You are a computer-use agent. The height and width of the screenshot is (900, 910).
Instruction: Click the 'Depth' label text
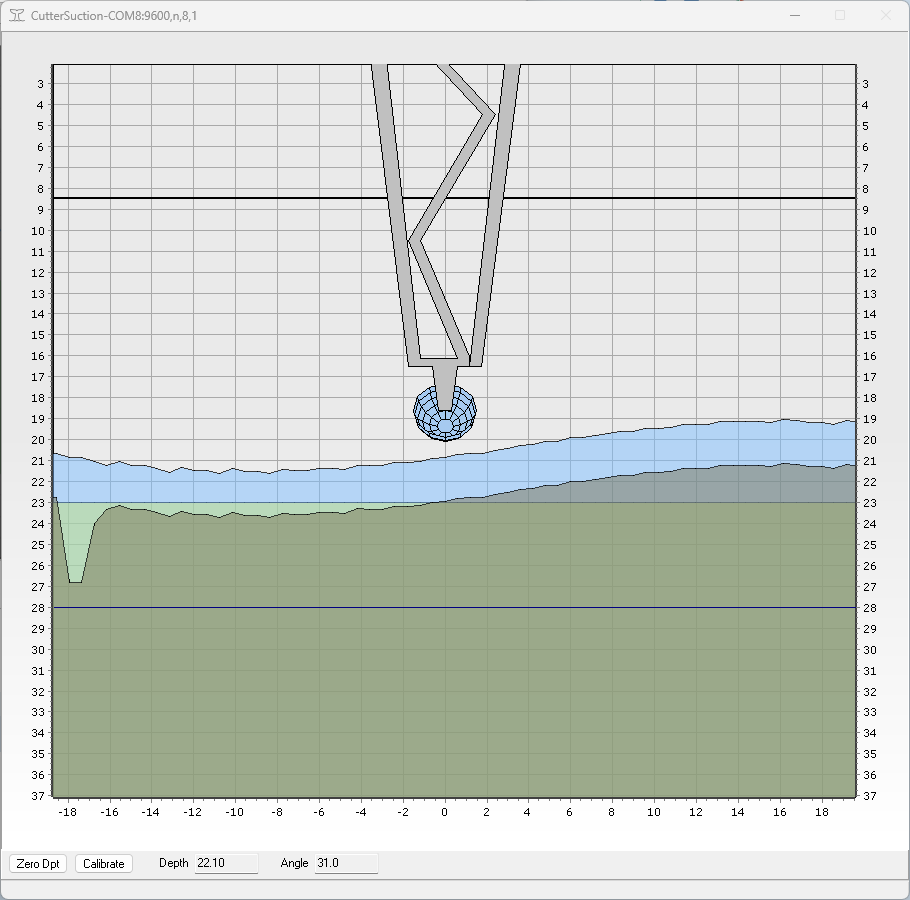tap(174, 863)
